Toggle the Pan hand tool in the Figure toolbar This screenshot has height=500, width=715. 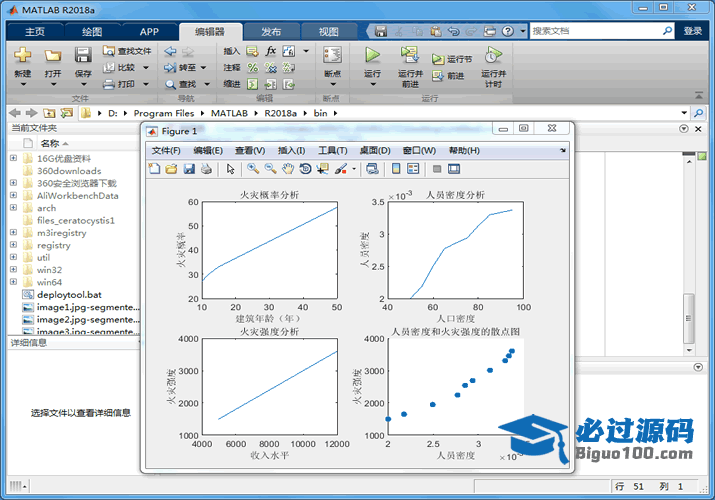click(287, 169)
